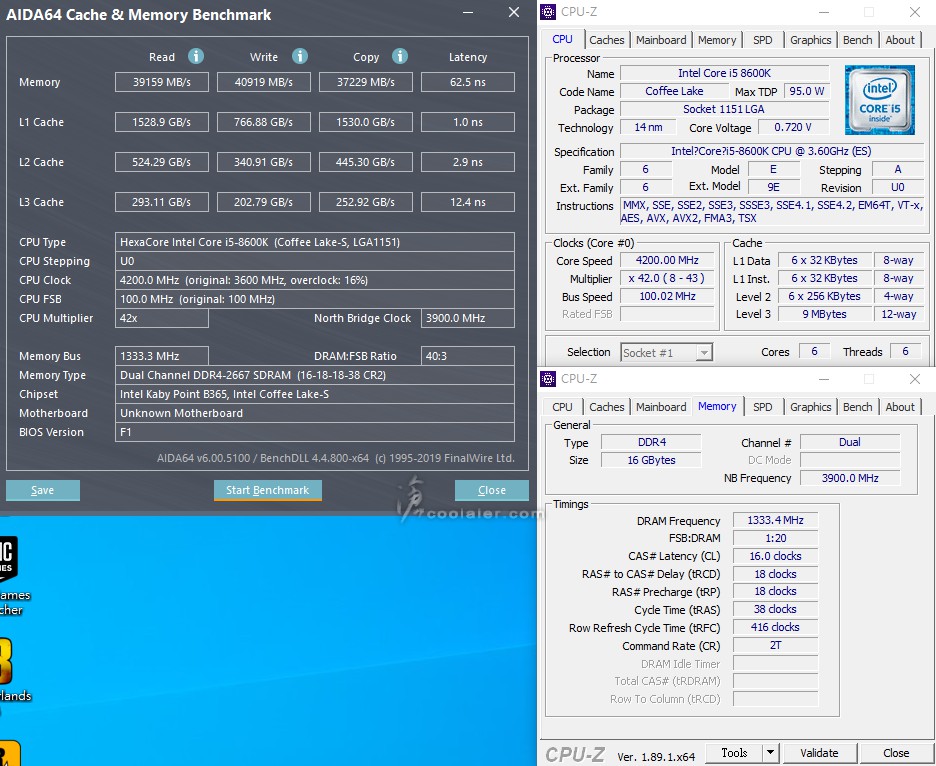Click the Memory Bus field 1333.3 MHz
Viewport: 936px width, 766px height.
click(x=162, y=356)
